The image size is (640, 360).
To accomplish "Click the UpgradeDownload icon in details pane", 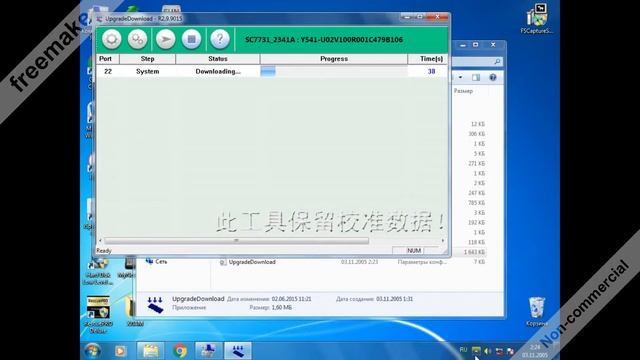I will 155,304.
